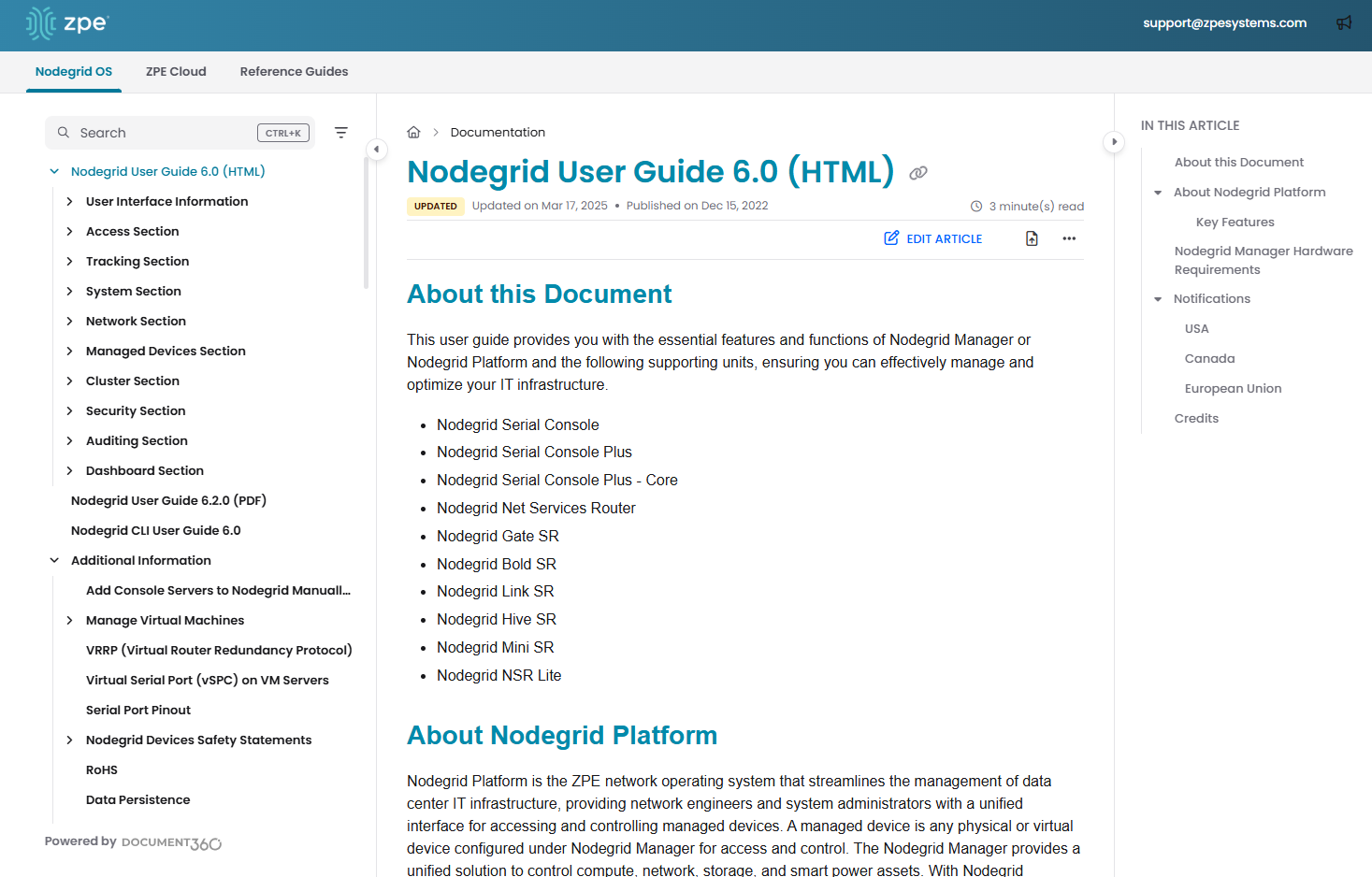Select Network Section tree label
The height and width of the screenshot is (877, 1372).
(136, 321)
